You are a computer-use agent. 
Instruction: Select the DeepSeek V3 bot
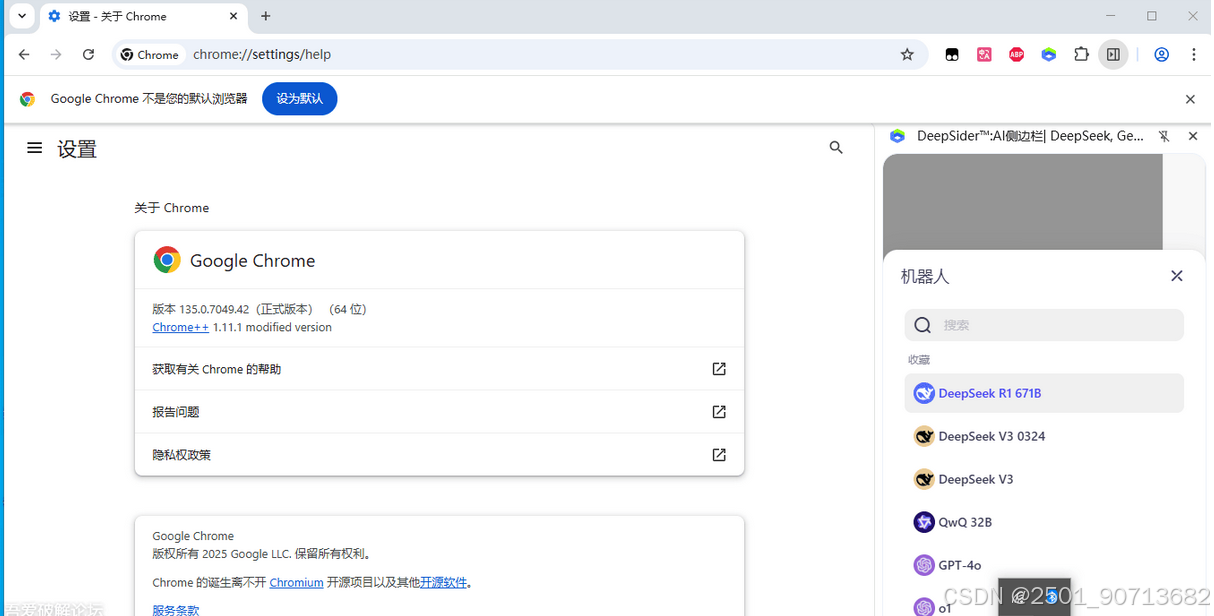tap(1044, 479)
